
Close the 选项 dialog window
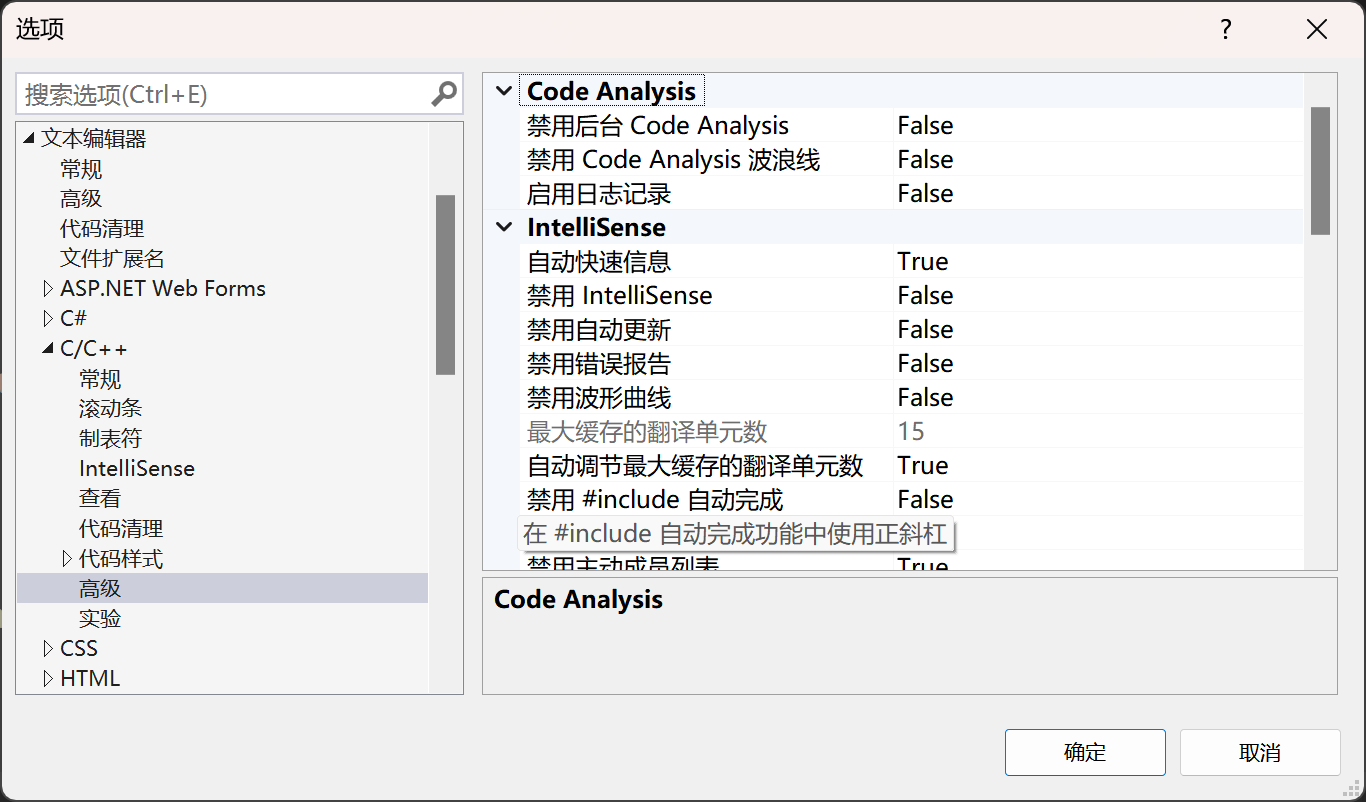point(1317,30)
